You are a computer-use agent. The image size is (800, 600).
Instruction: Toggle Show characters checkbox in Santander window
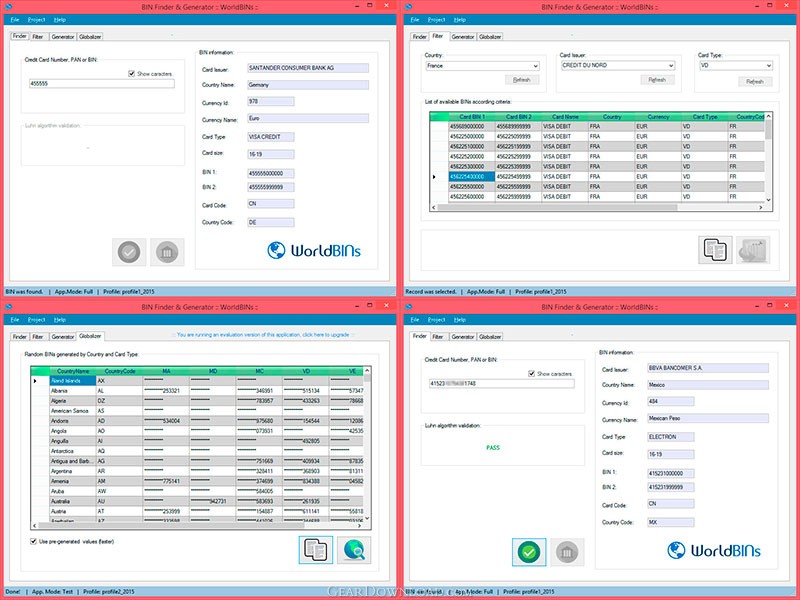[x=132, y=74]
